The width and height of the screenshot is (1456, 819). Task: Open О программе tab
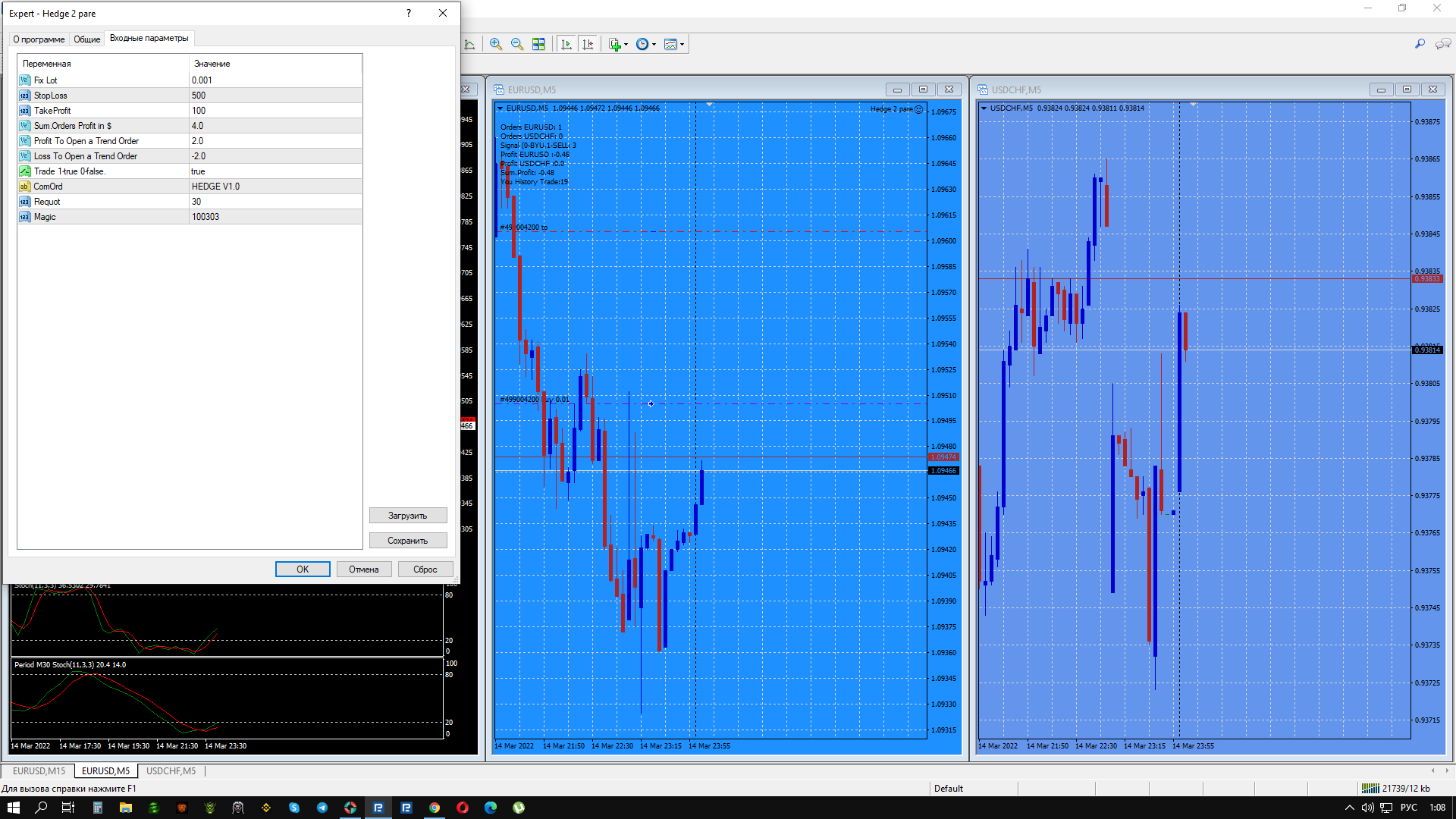tap(39, 39)
